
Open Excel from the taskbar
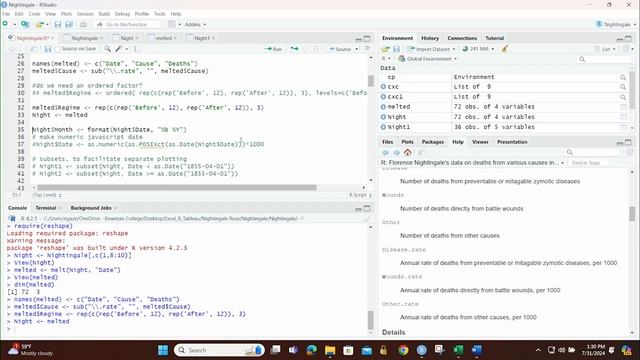tap(458, 350)
